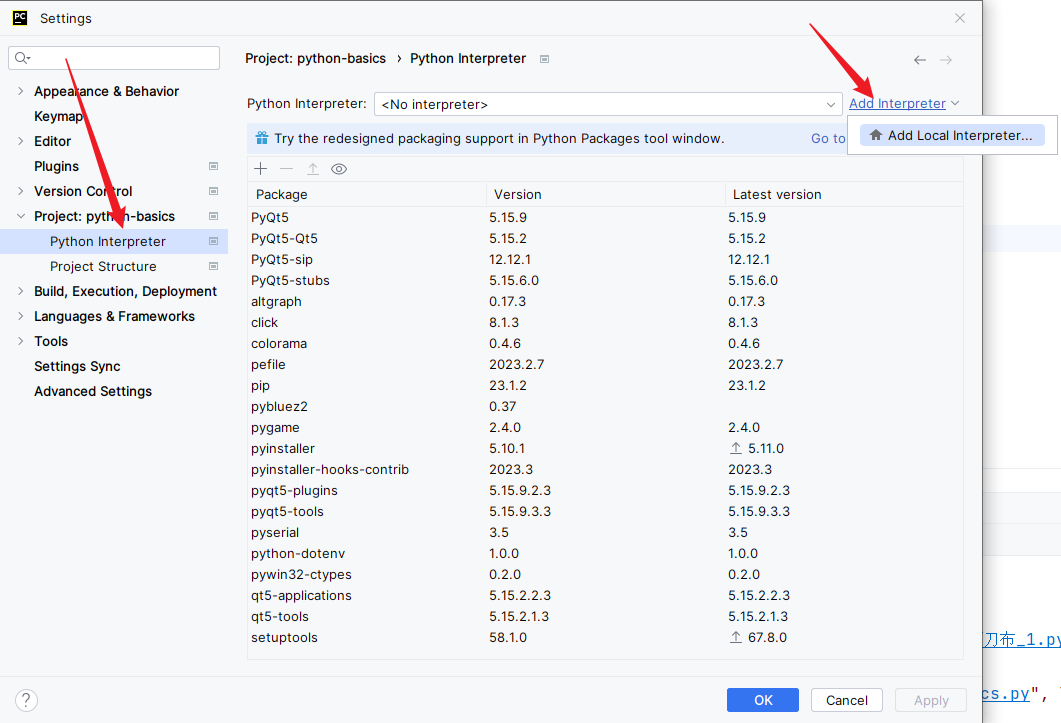
Task: Click project settings icon next to Version Control
Action: coord(213,191)
